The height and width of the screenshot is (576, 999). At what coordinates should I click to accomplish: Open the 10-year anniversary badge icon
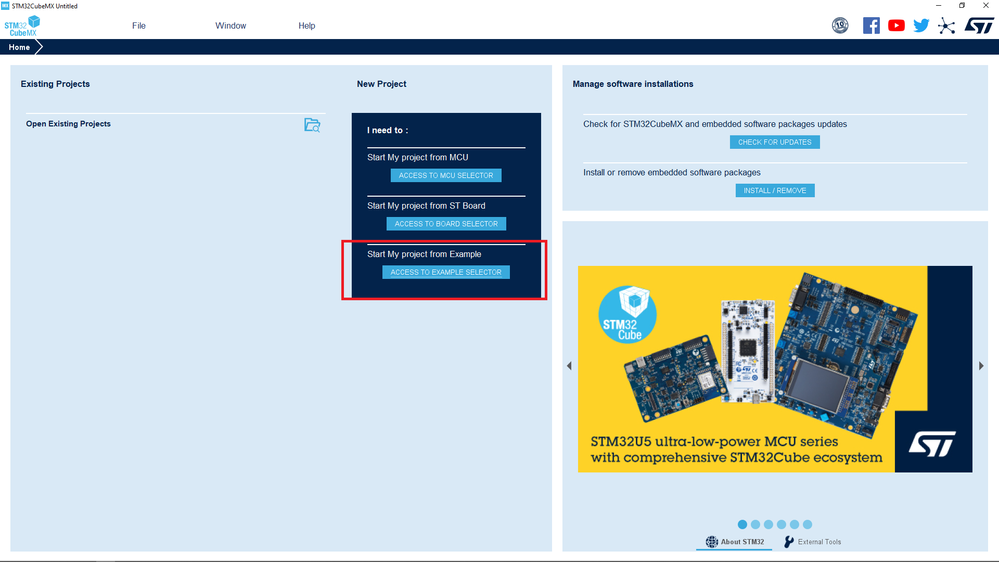[x=840, y=25]
